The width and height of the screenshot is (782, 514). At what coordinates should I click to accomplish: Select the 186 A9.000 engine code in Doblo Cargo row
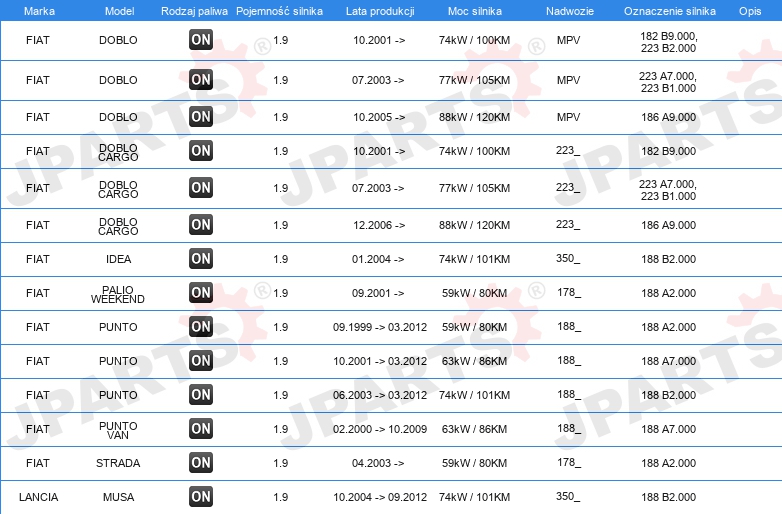(x=668, y=225)
